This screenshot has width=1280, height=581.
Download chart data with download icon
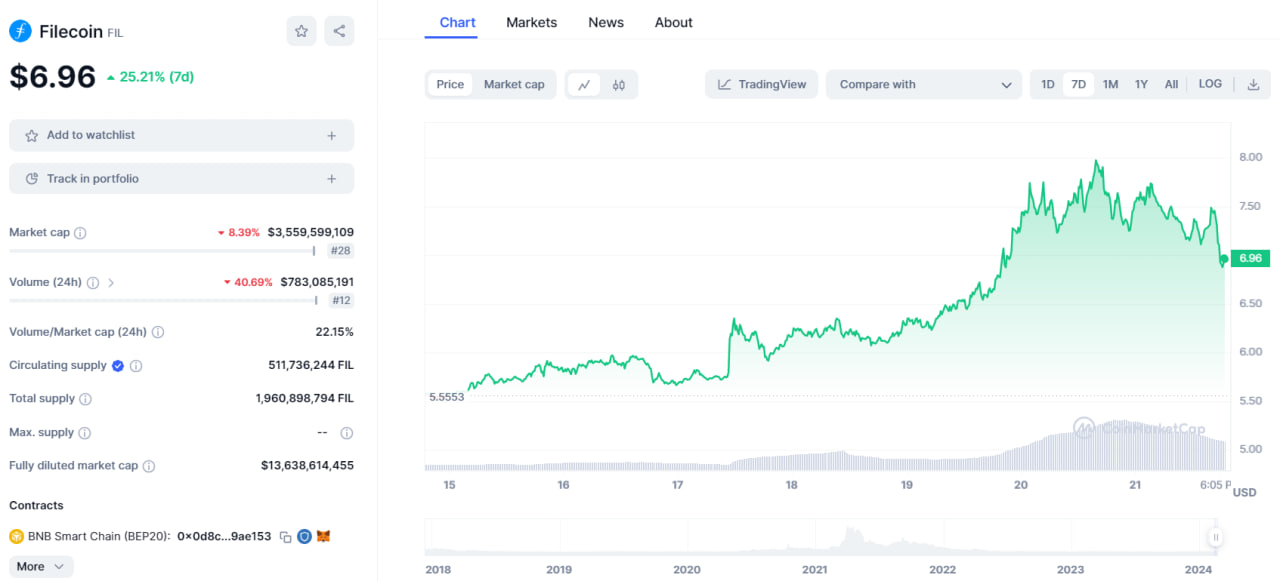tap(1253, 85)
